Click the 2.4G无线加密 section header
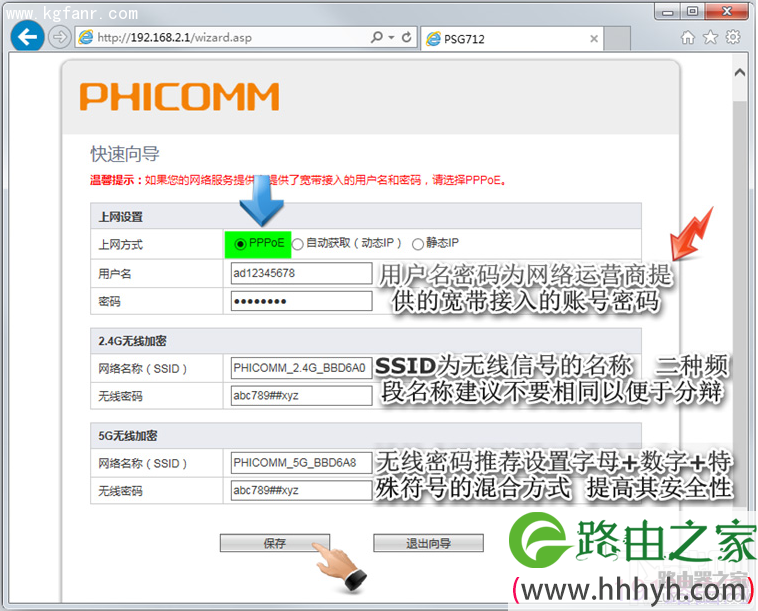 (x=366, y=341)
